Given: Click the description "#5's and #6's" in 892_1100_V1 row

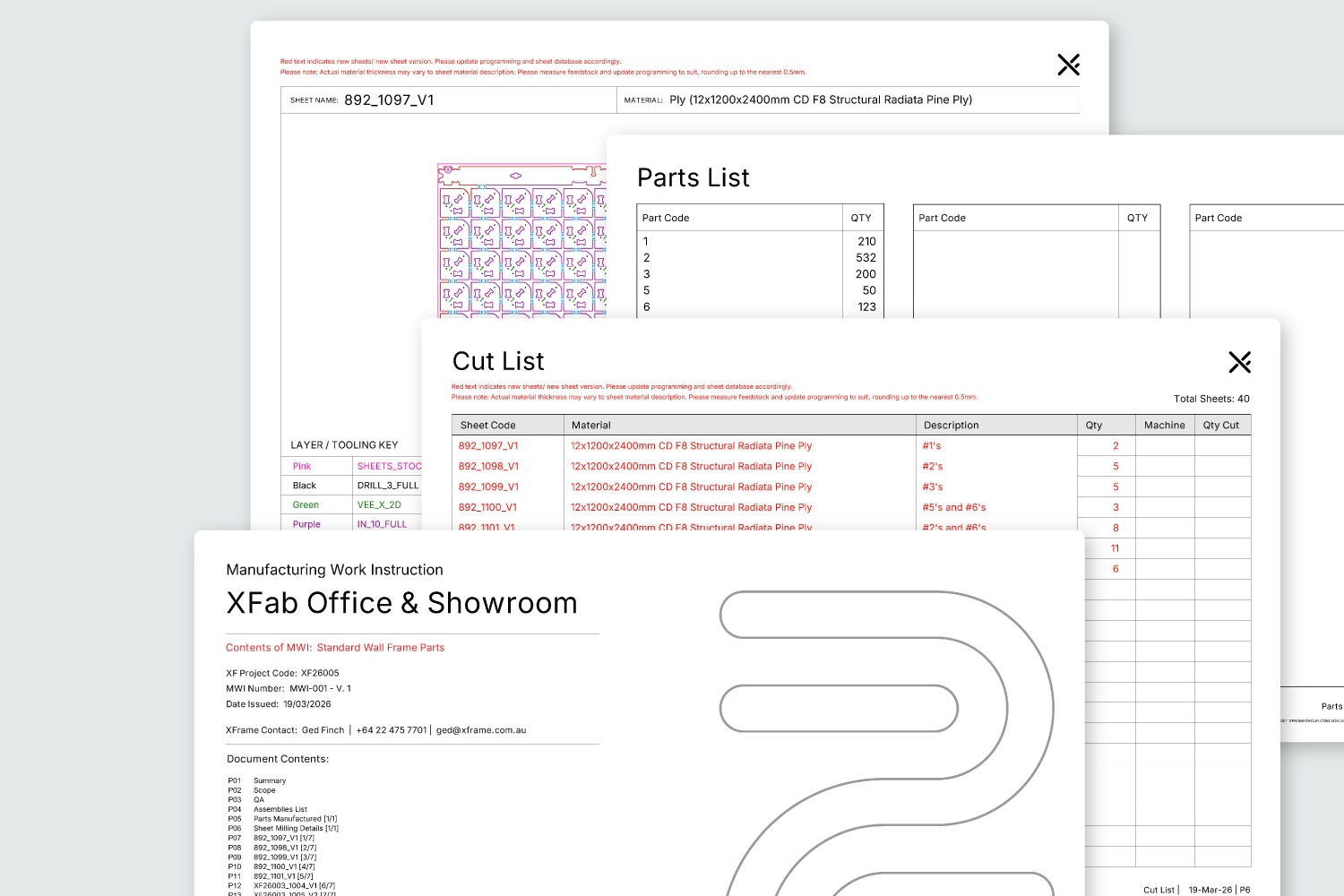Looking at the screenshot, I should (954, 507).
